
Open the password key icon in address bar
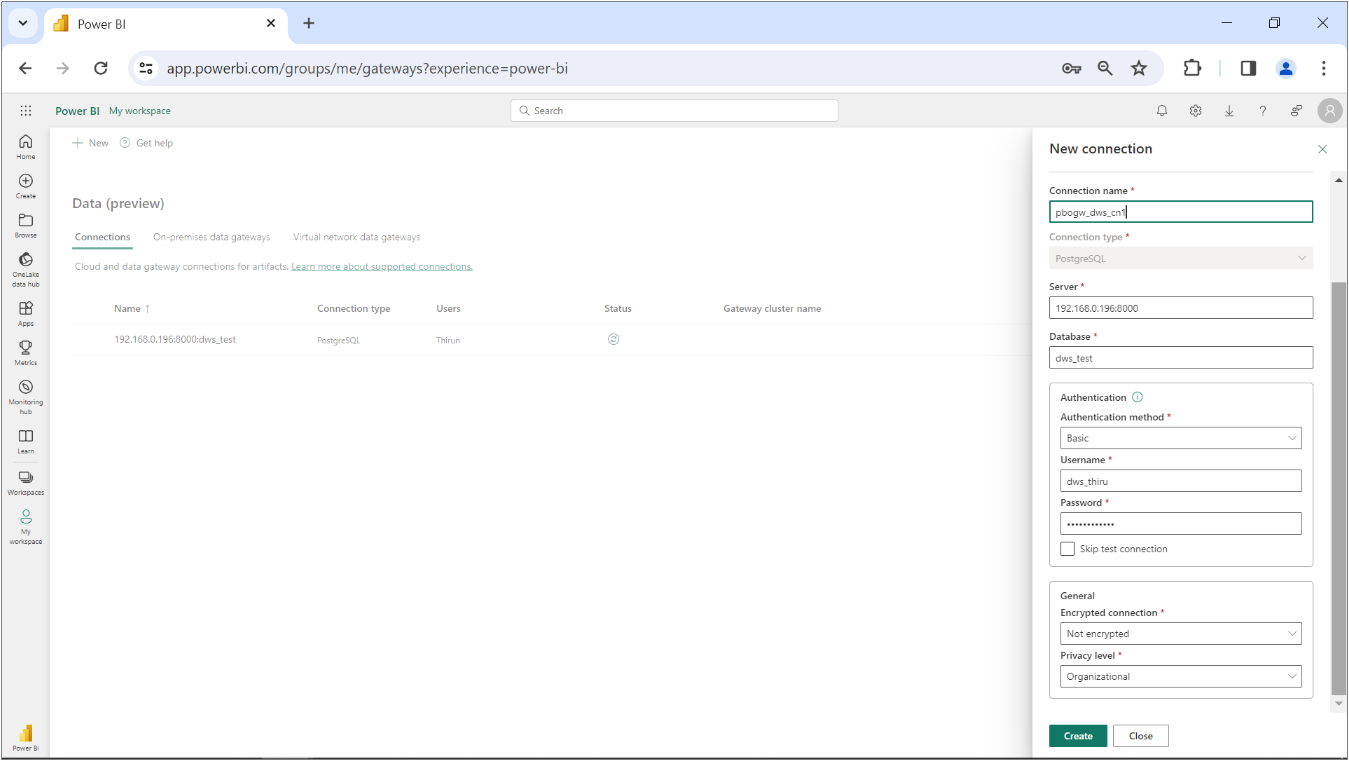(1071, 68)
